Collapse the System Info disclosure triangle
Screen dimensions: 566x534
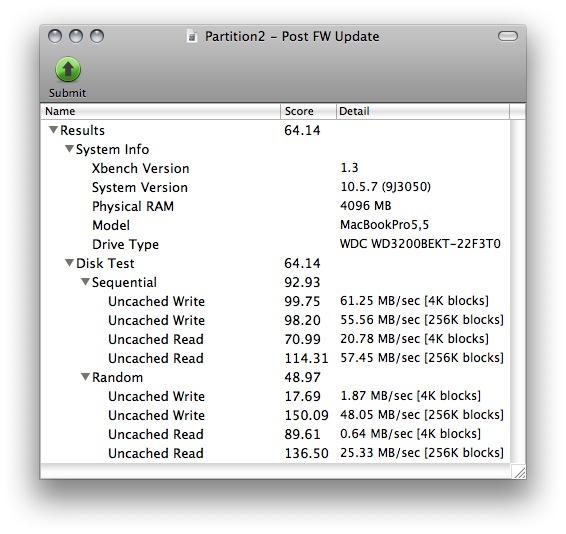(69, 148)
